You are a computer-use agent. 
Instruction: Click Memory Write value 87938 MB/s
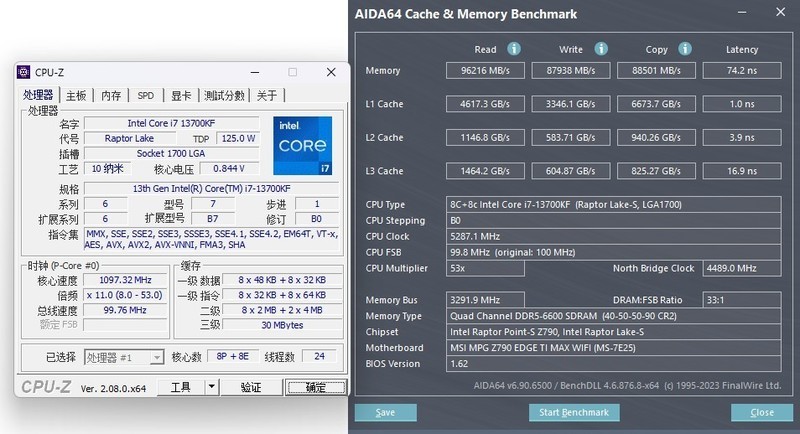pyautogui.click(x=571, y=70)
